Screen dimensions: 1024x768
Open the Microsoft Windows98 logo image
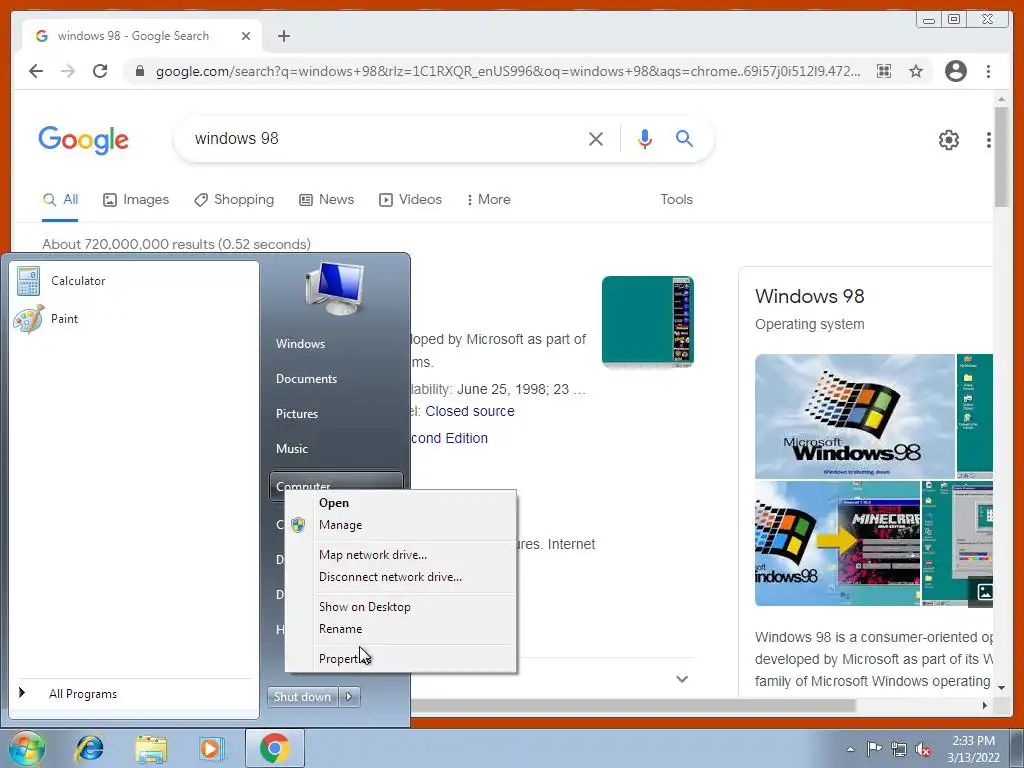(854, 416)
